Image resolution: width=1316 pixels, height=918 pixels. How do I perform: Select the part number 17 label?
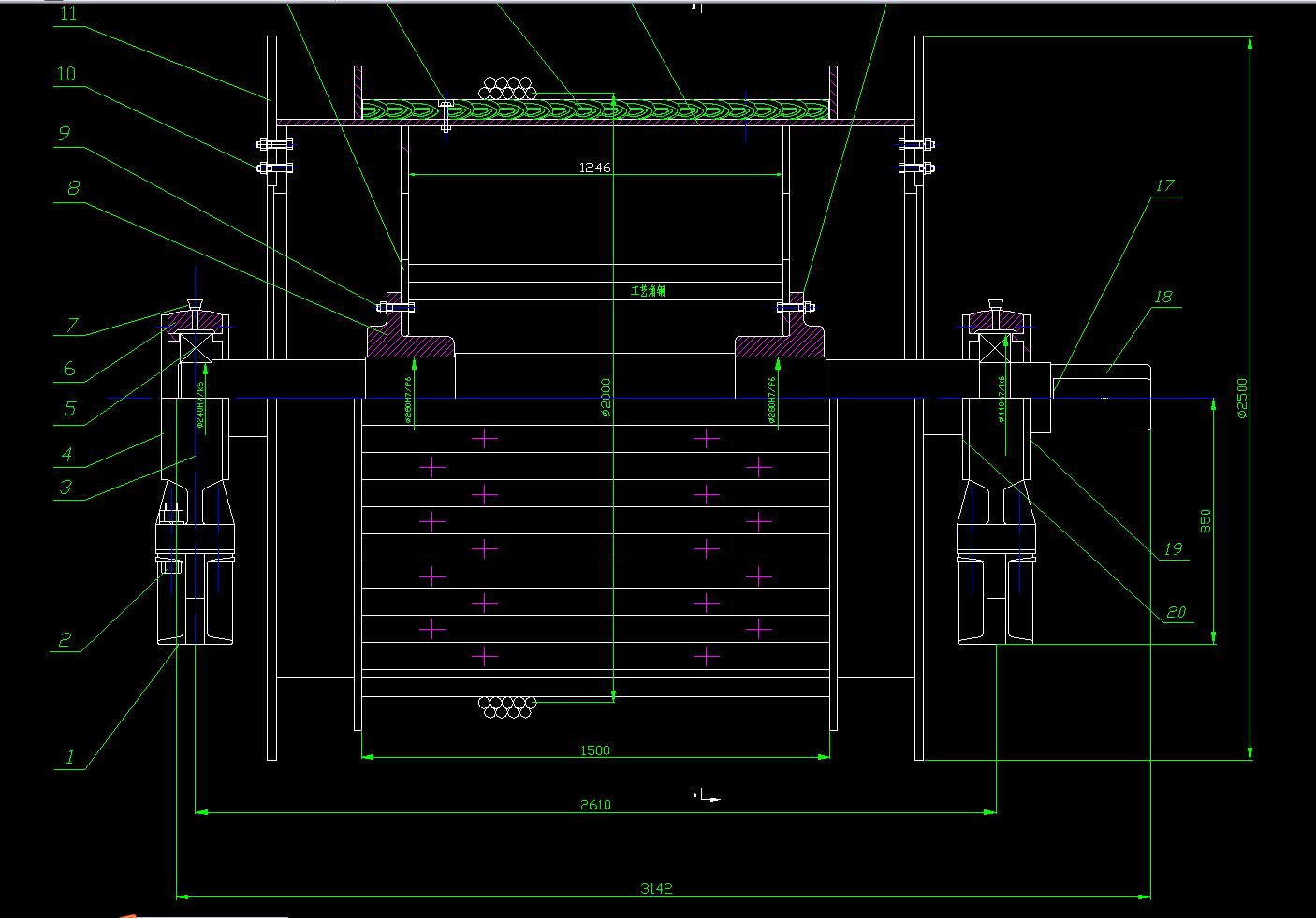pos(1164,185)
